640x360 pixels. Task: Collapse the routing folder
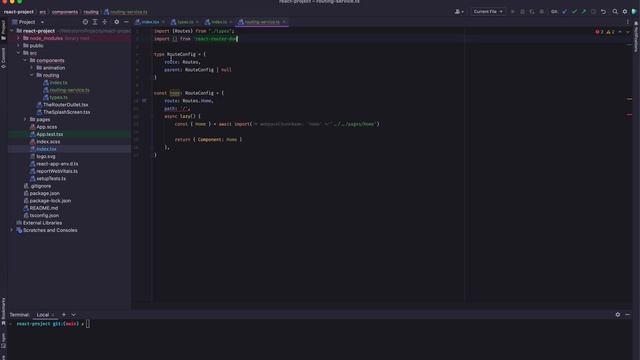coord(31,75)
